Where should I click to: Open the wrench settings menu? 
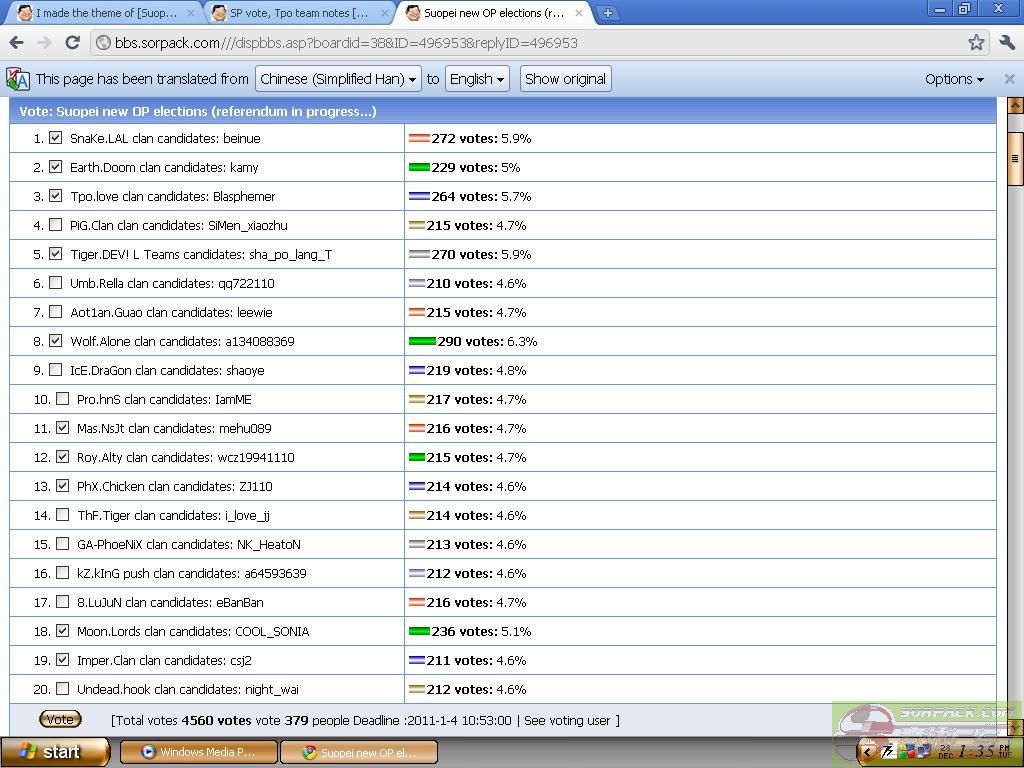[x=1006, y=43]
